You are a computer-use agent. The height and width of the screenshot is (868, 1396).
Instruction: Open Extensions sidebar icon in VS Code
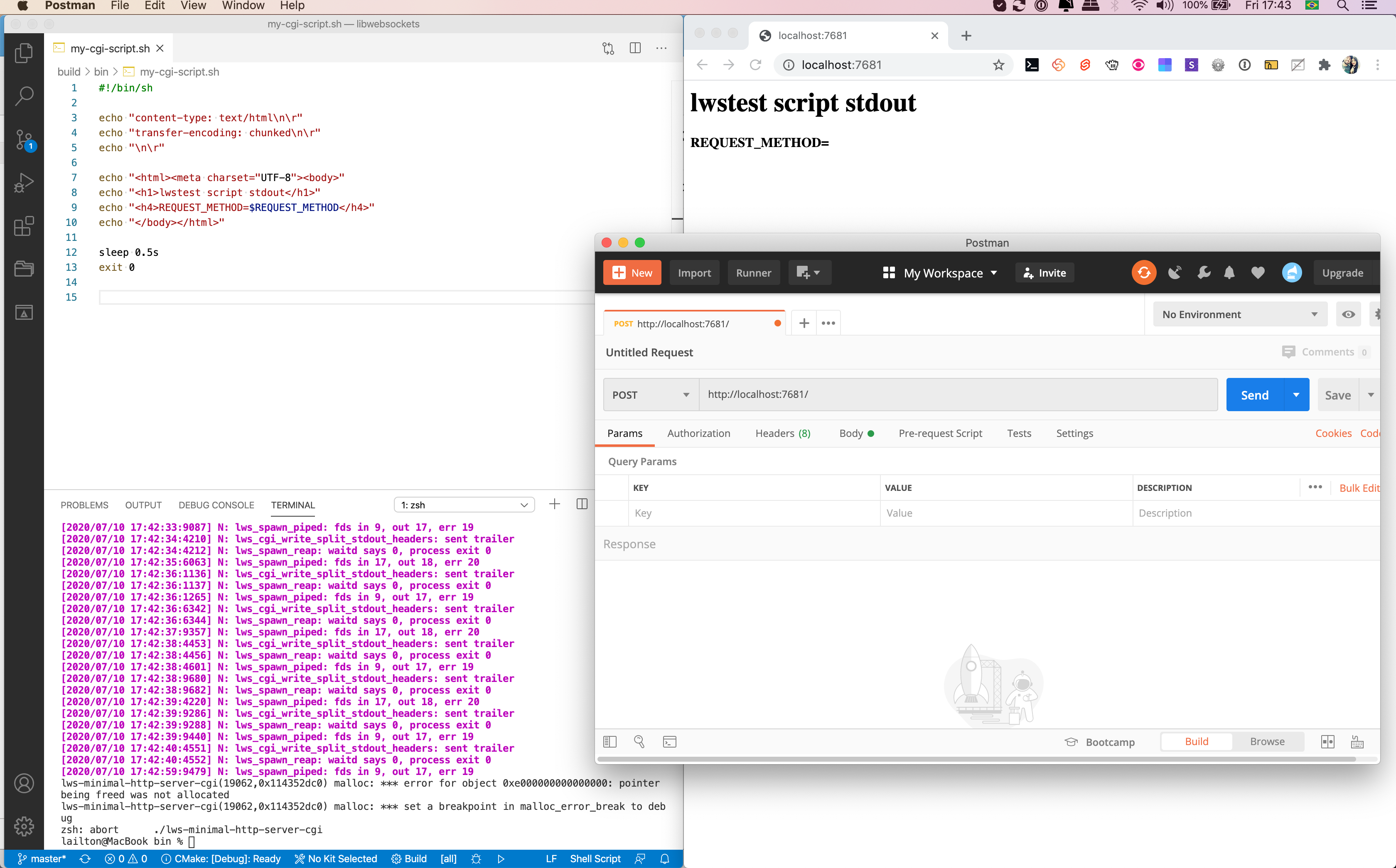(x=24, y=226)
